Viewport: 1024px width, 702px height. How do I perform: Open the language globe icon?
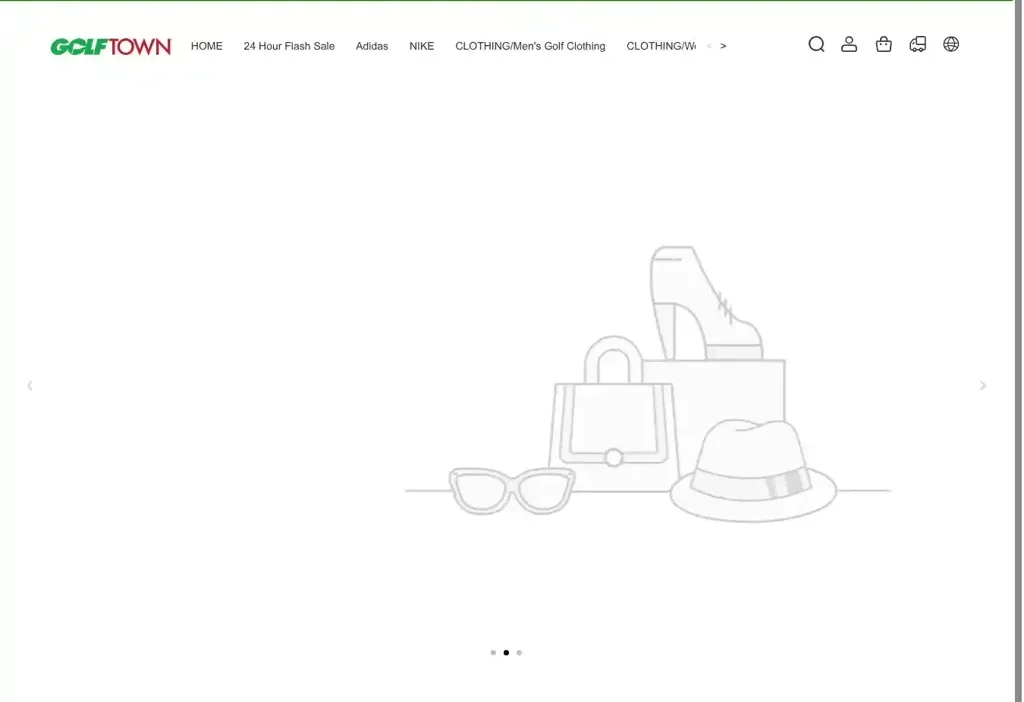click(x=950, y=44)
